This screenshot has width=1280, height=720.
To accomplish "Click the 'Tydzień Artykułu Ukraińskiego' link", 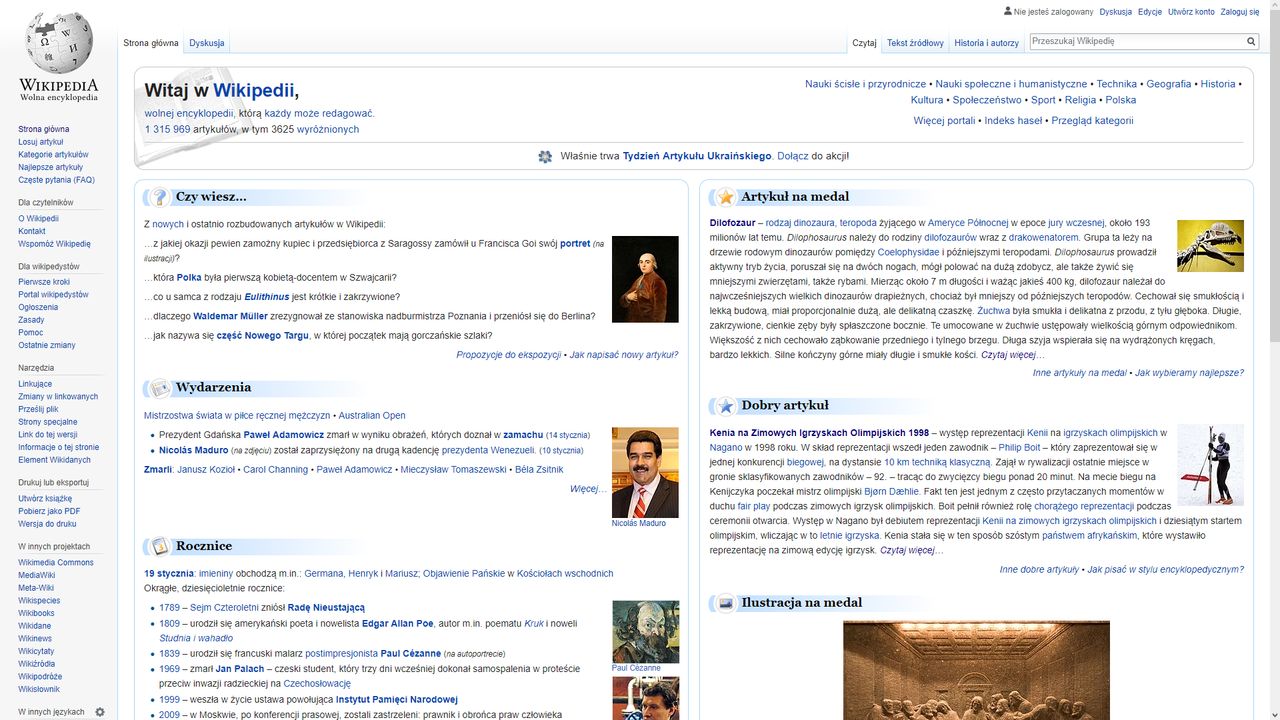I will coord(697,156).
